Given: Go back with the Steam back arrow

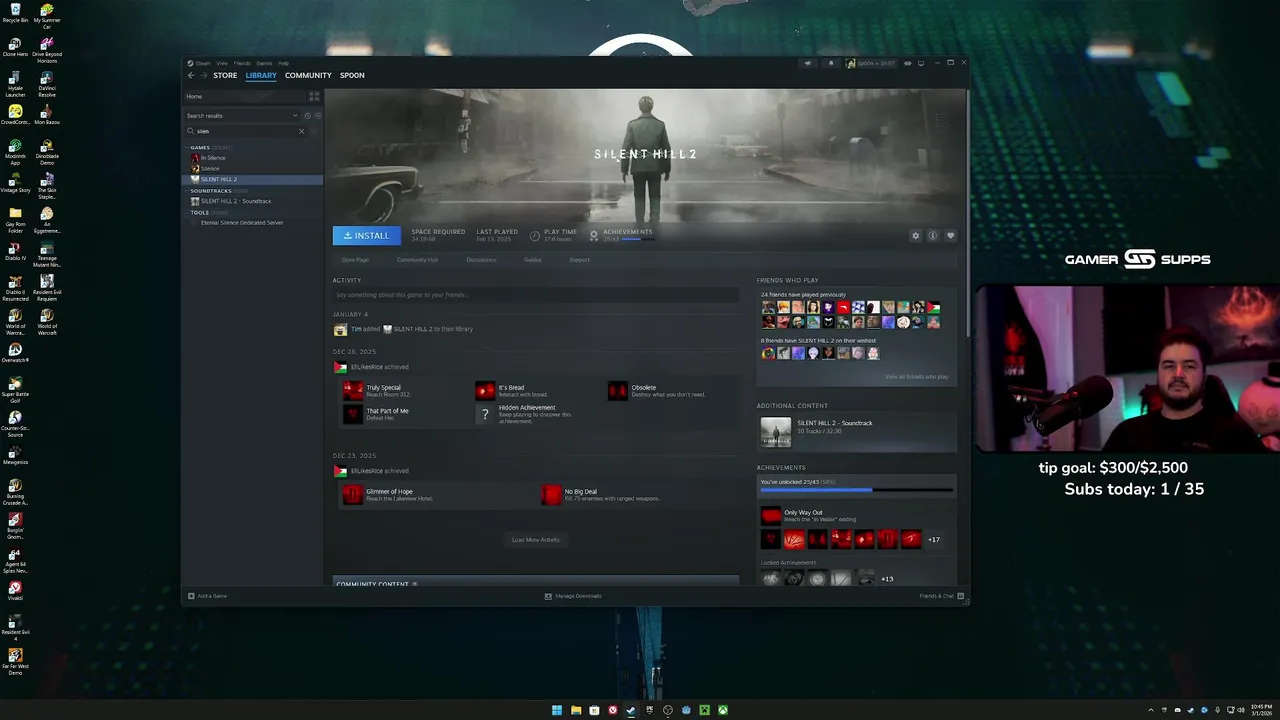Looking at the screenshot, I should coord(191,75).
